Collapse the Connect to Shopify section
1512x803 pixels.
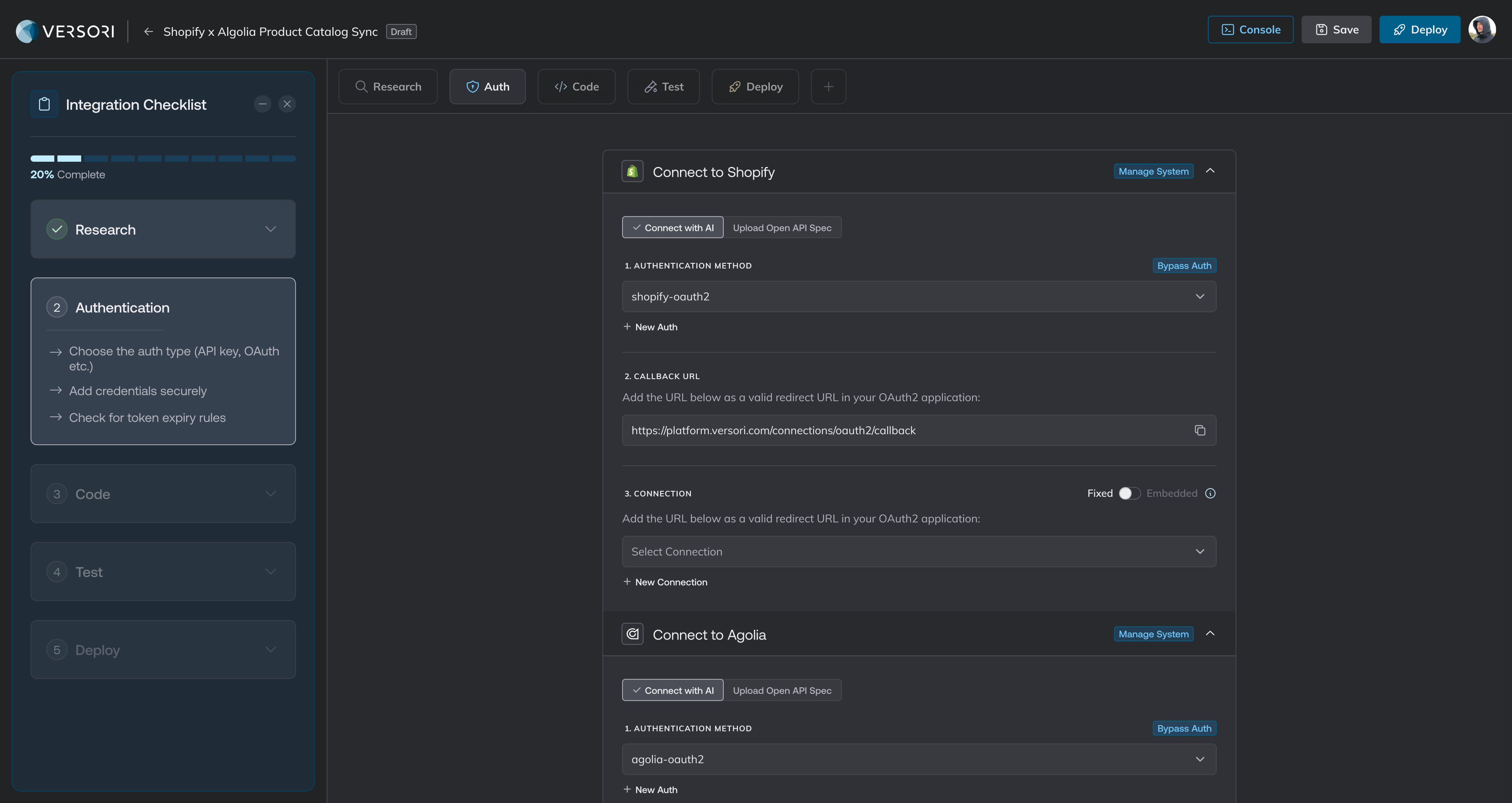(1210, 171)
